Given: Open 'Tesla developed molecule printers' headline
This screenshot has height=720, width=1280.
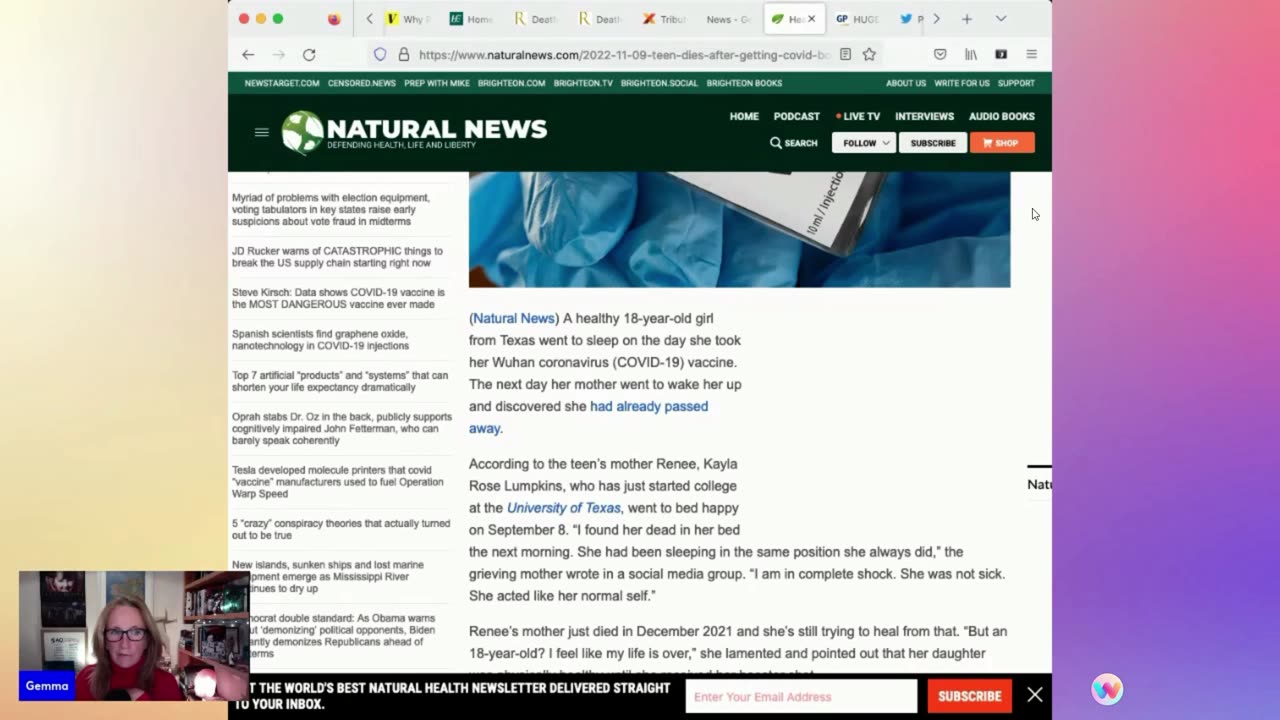Looking at the screenshot, I should pyautogui.click(x=337, y=482).
